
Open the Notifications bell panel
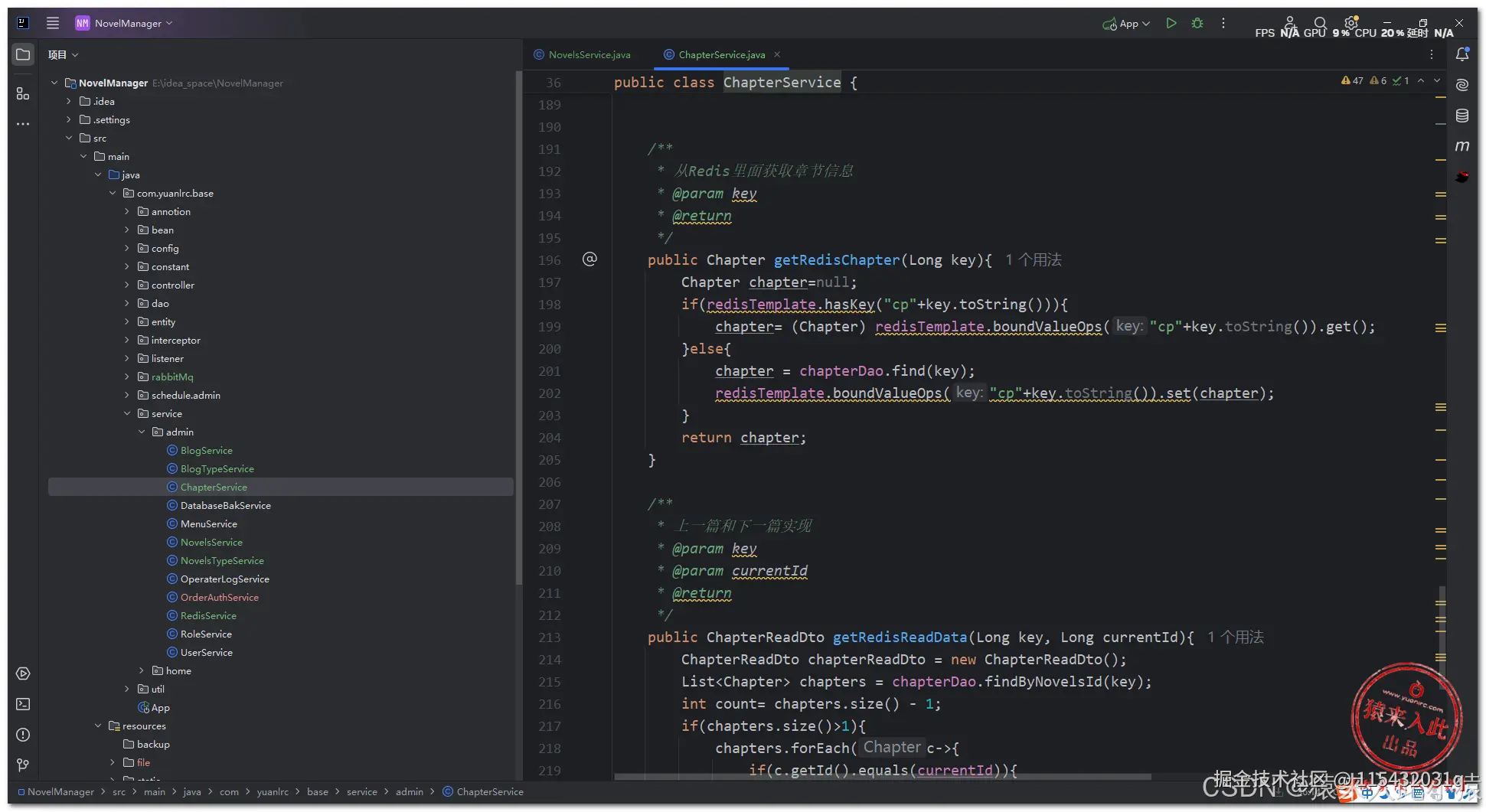point(1462,54)
